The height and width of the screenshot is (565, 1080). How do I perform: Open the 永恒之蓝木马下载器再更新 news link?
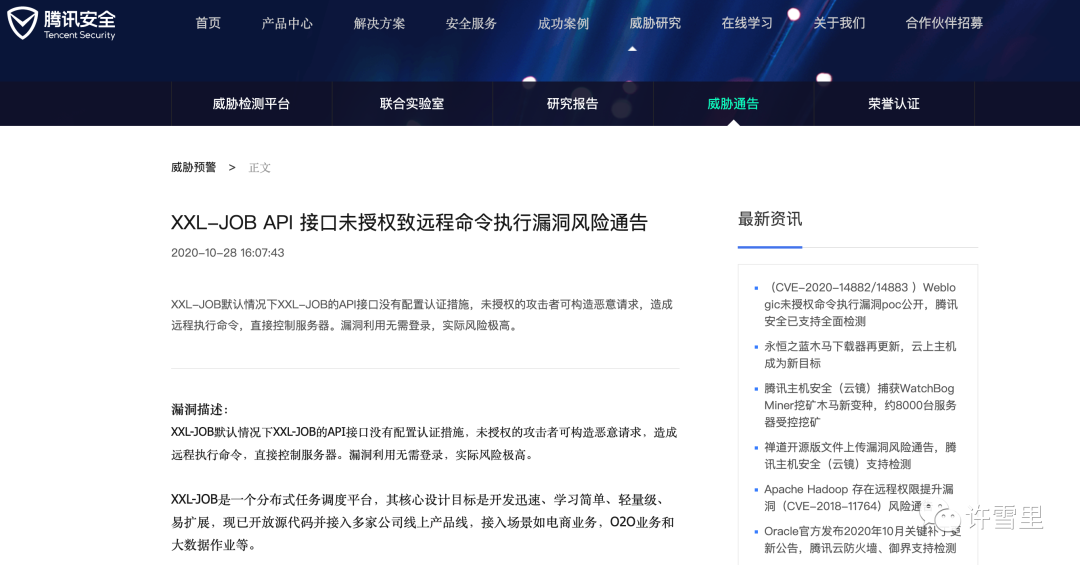860,354
